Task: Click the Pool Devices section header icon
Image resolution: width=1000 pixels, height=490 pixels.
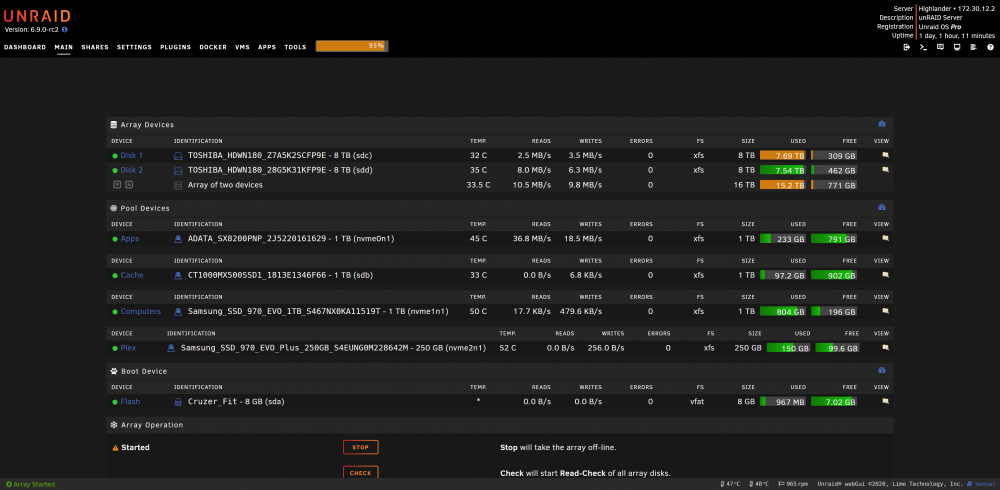Action: [x=114, y=208]
